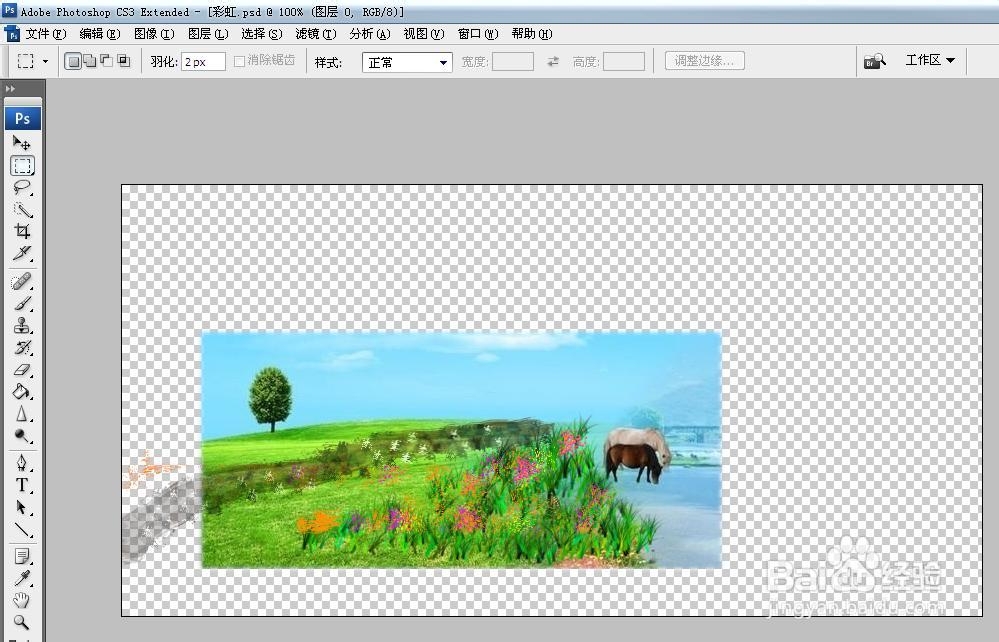The width and height of the screenshot is (999, 642).
Task: Enable the anti-alias (消除锯齿) checkbox
Action: click(x=238, y=60)
